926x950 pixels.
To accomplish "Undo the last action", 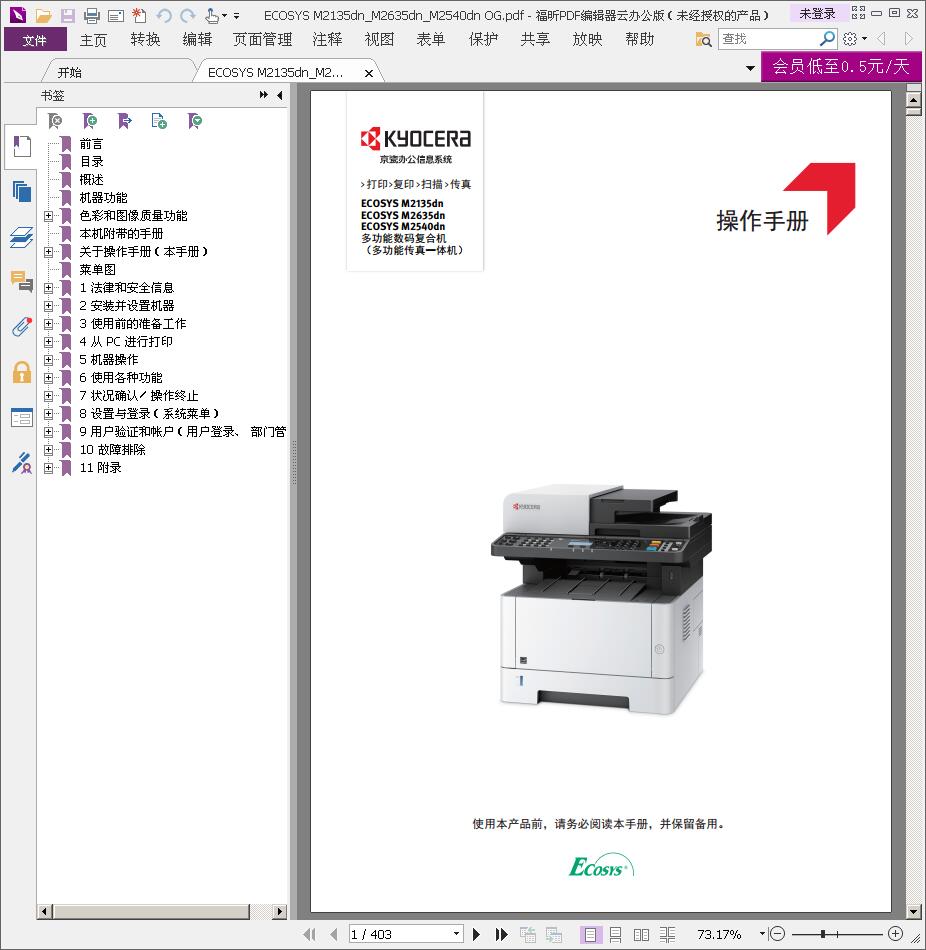I will (x=164, y=15).
